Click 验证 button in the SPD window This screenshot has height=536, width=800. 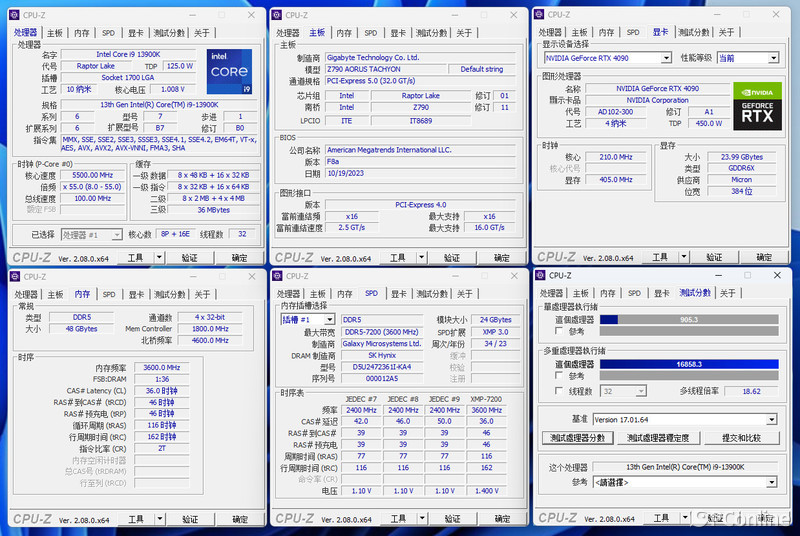click(452, 519)
